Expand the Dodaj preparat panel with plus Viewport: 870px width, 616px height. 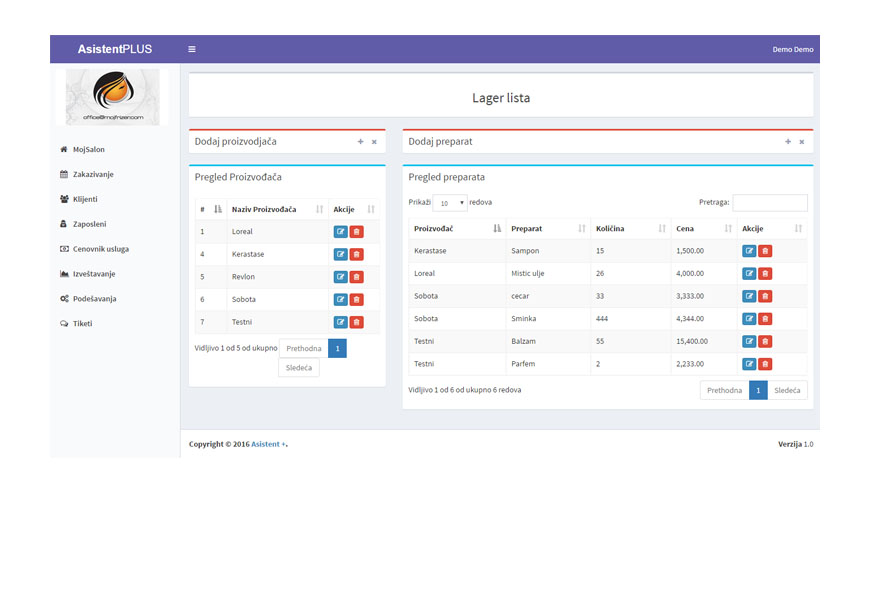point(788,142)
